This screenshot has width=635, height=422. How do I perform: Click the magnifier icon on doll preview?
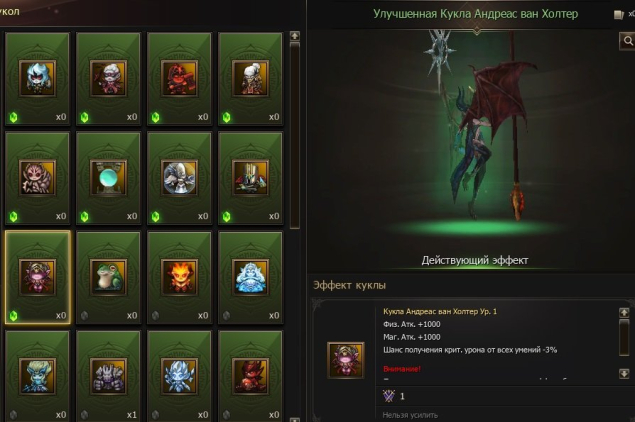pos(628,41)
